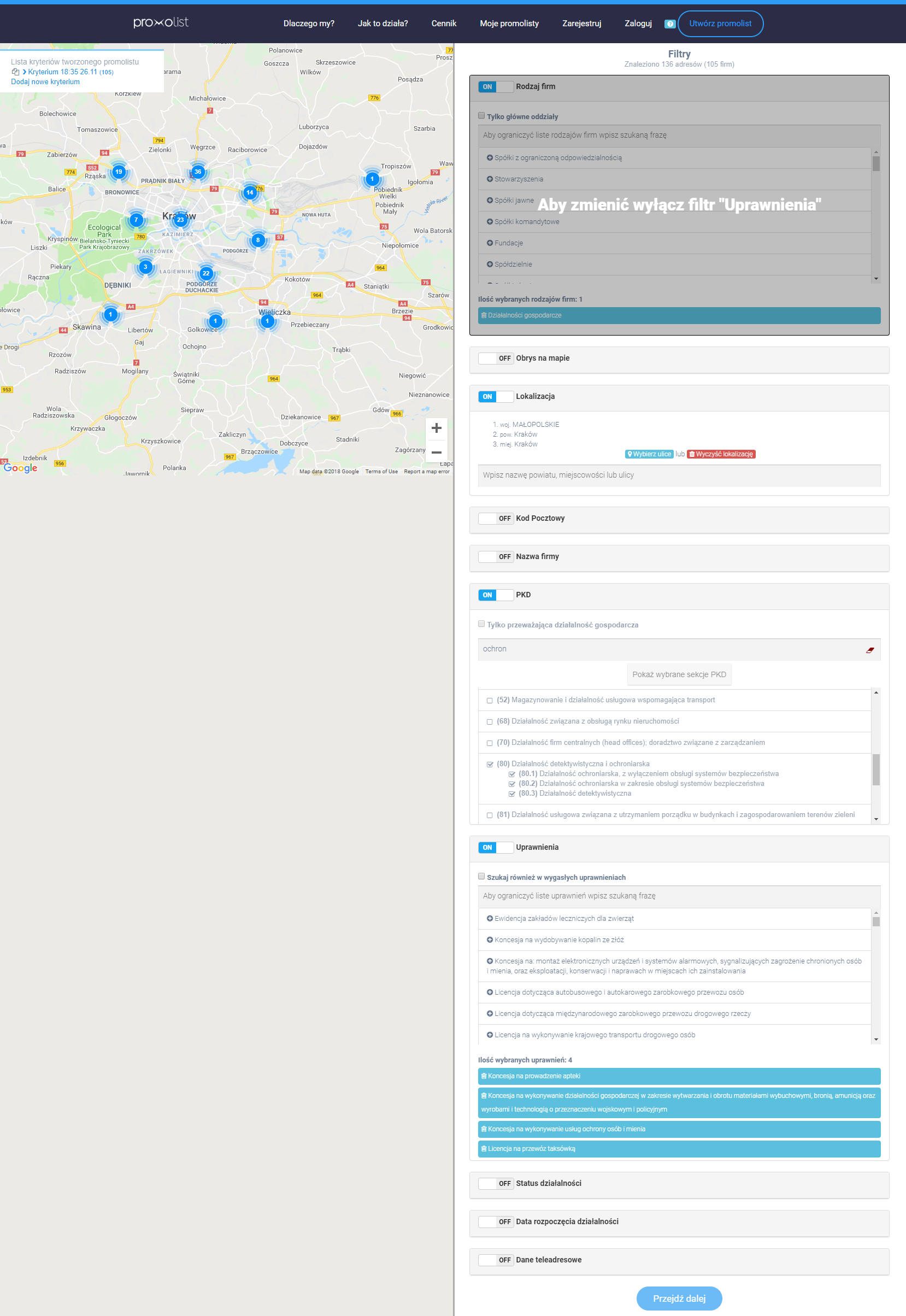
Task: Copy criterion icon next to Kryterium
Action: 15,72
